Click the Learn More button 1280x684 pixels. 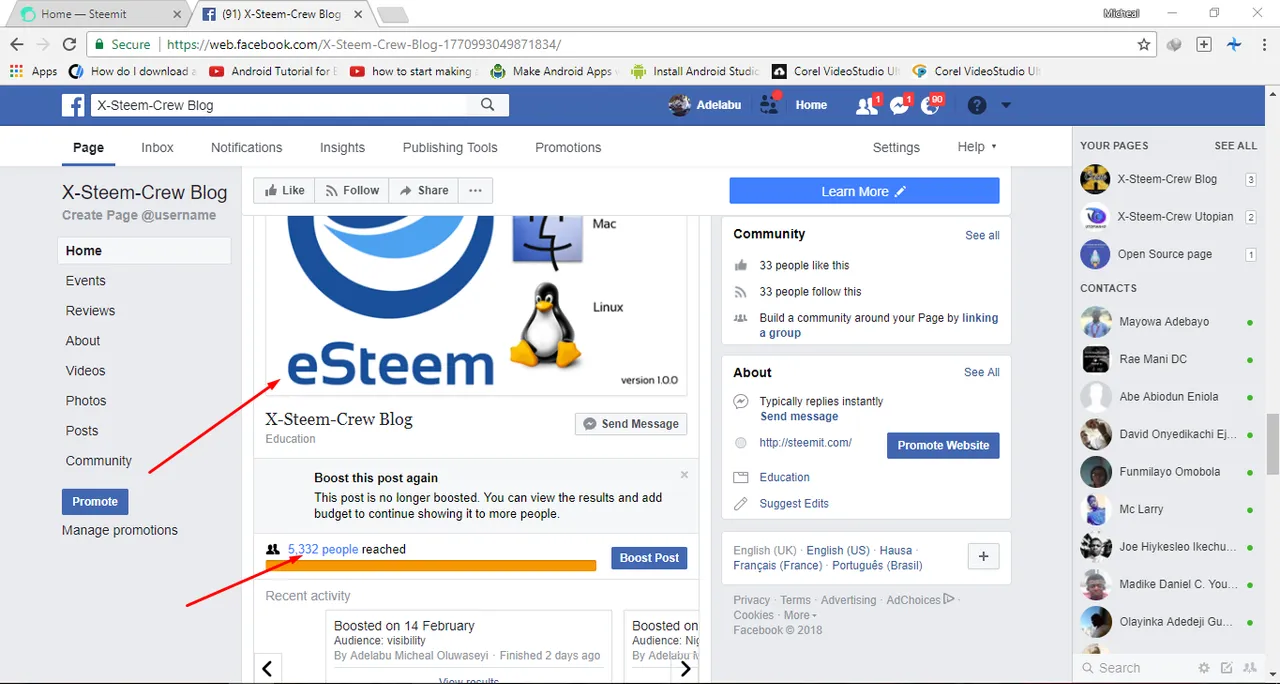click(864, 191)
